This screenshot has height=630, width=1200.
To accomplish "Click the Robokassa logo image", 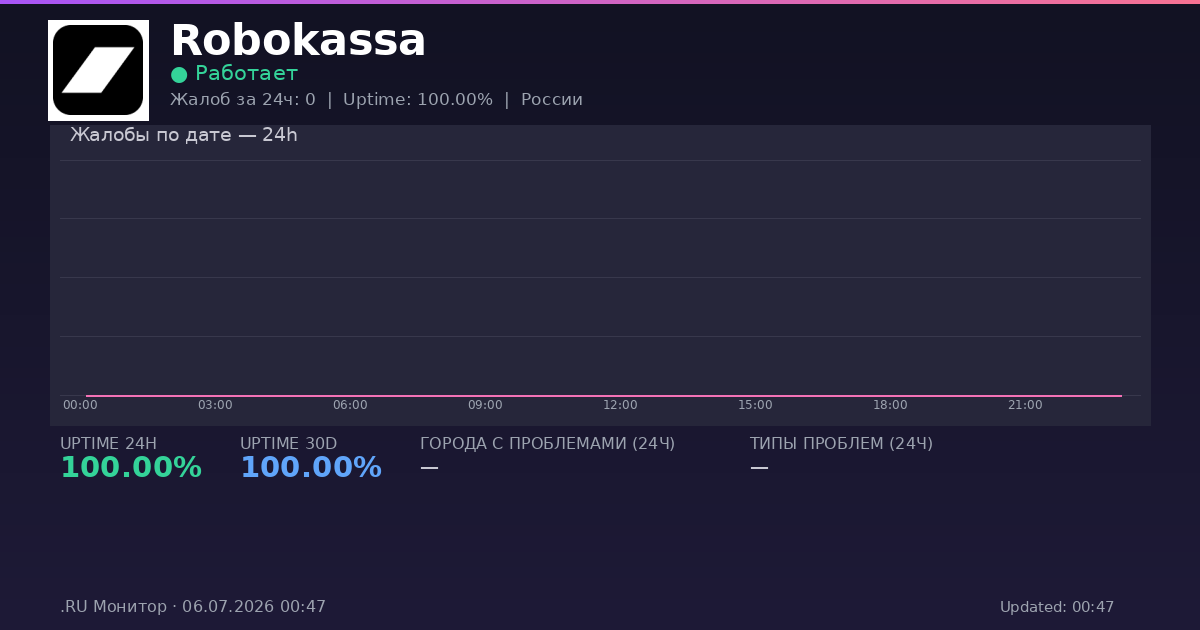I will (x=98, y=70).
